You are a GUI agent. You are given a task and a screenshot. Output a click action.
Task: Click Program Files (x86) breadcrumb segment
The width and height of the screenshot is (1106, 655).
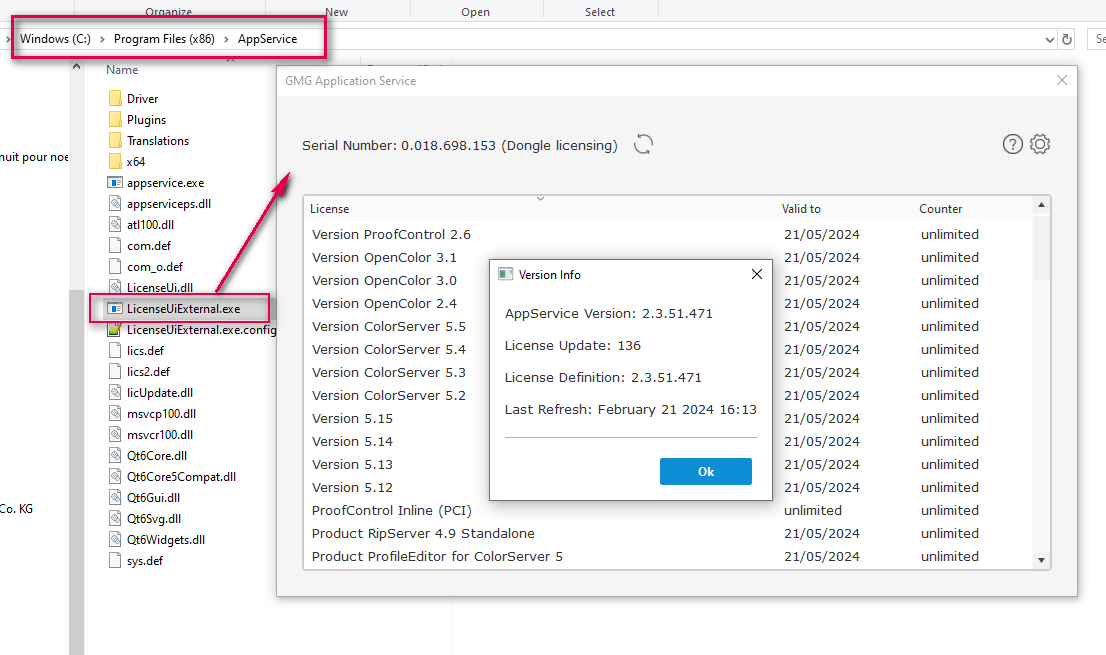click(164, 39)
